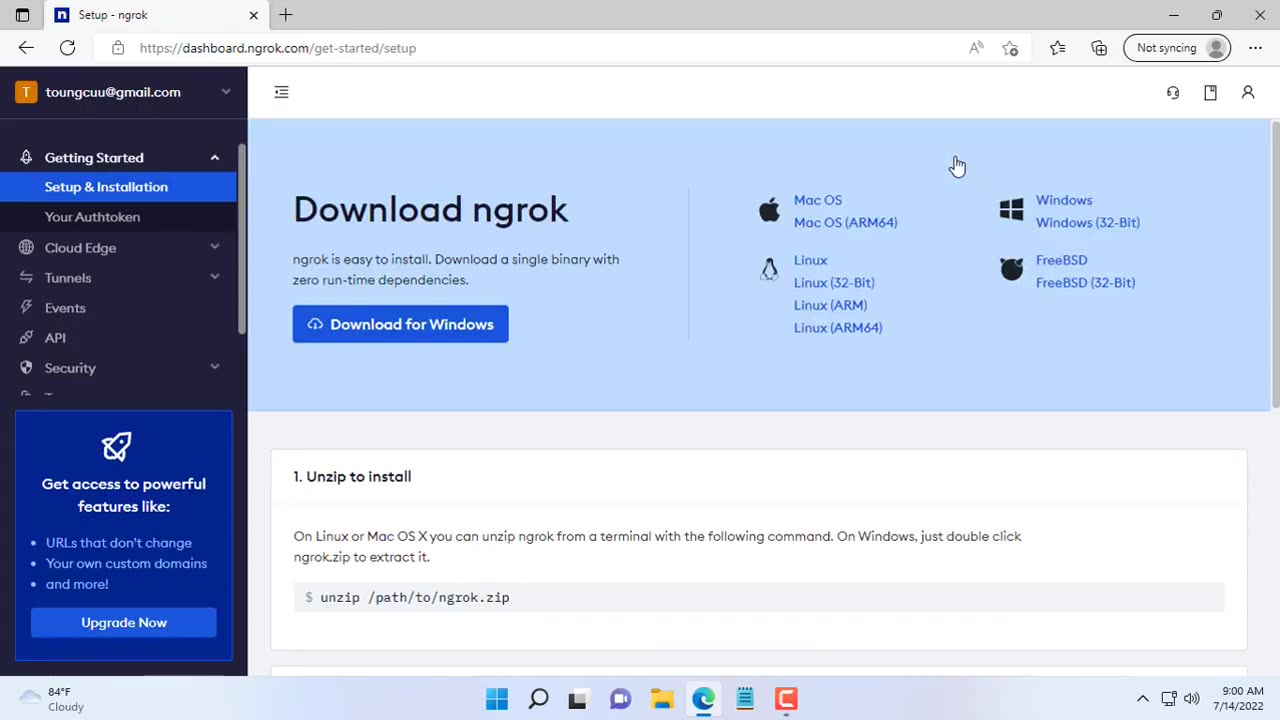
Task: Download Windows (32-Bit) version
Action: click(1087, 222)
